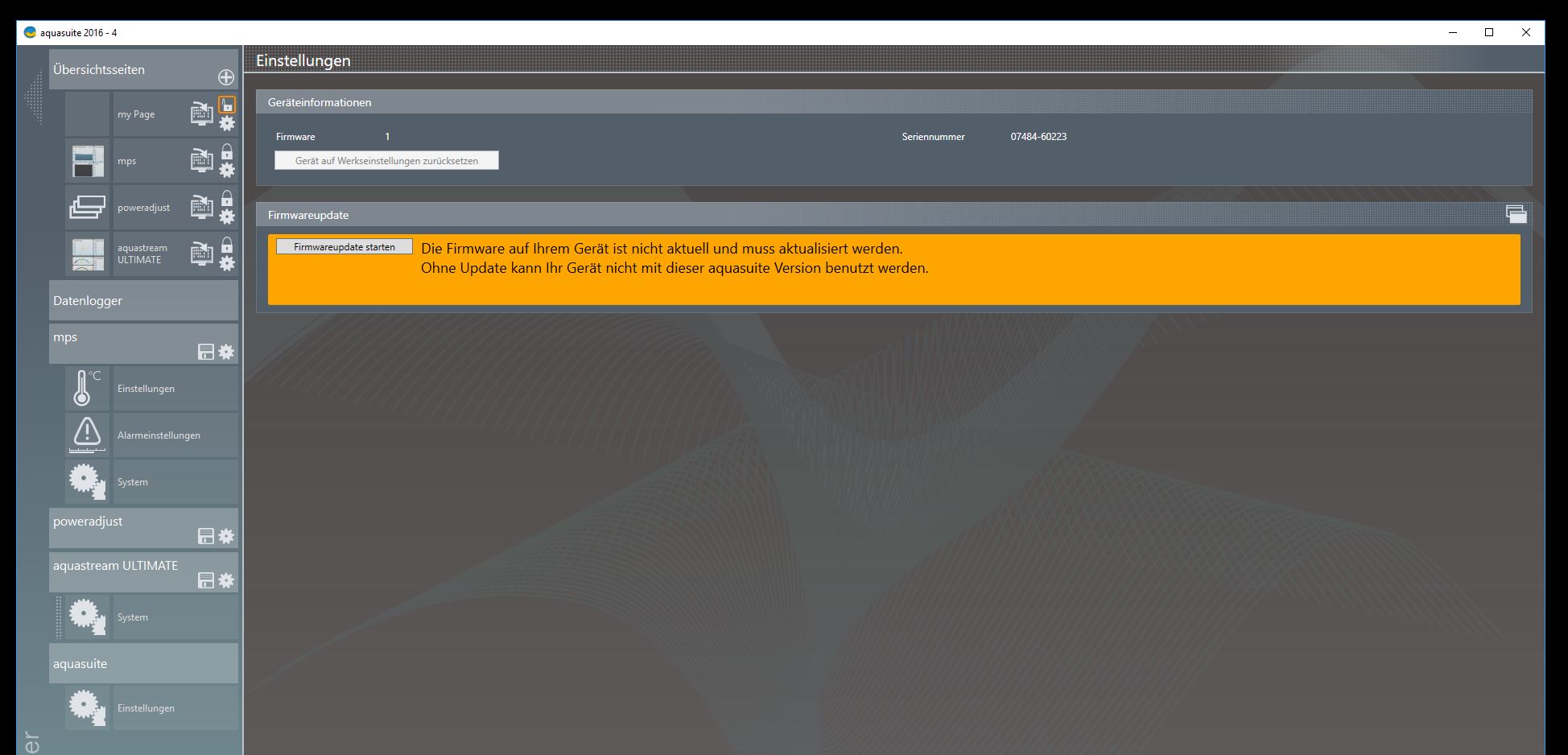Open gear settings for poweradjust overview page
This screenshot has height=755, width=1568.
(228, 217)
